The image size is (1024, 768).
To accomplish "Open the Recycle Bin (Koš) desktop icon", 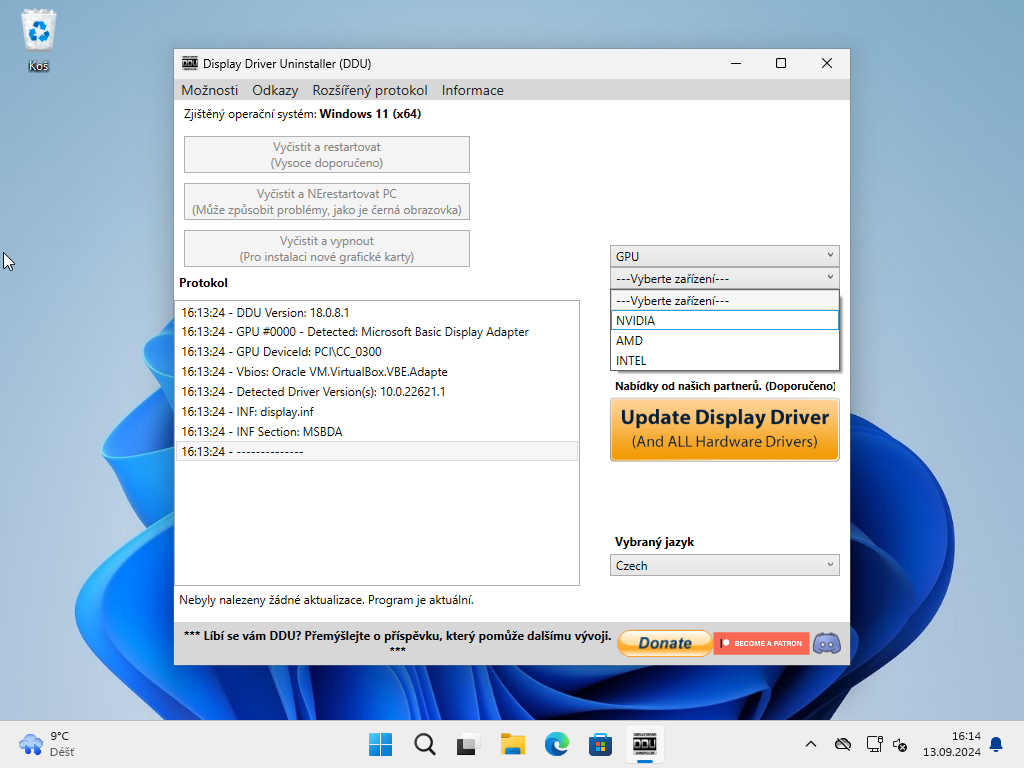I will tap(39, 42).
